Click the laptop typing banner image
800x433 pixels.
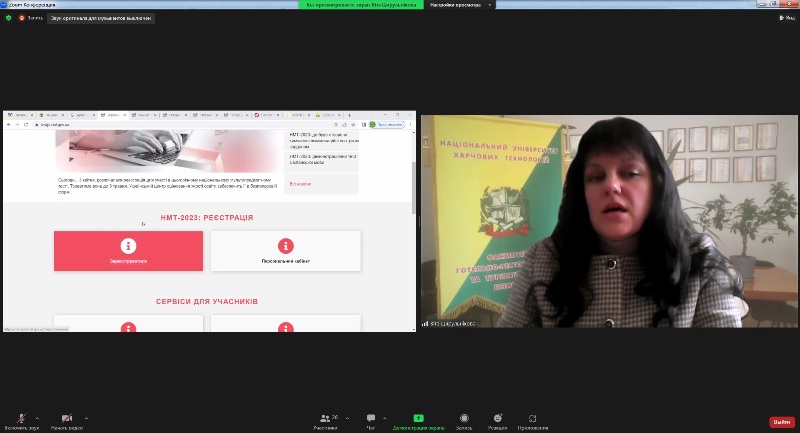click(x=168, y=151)
